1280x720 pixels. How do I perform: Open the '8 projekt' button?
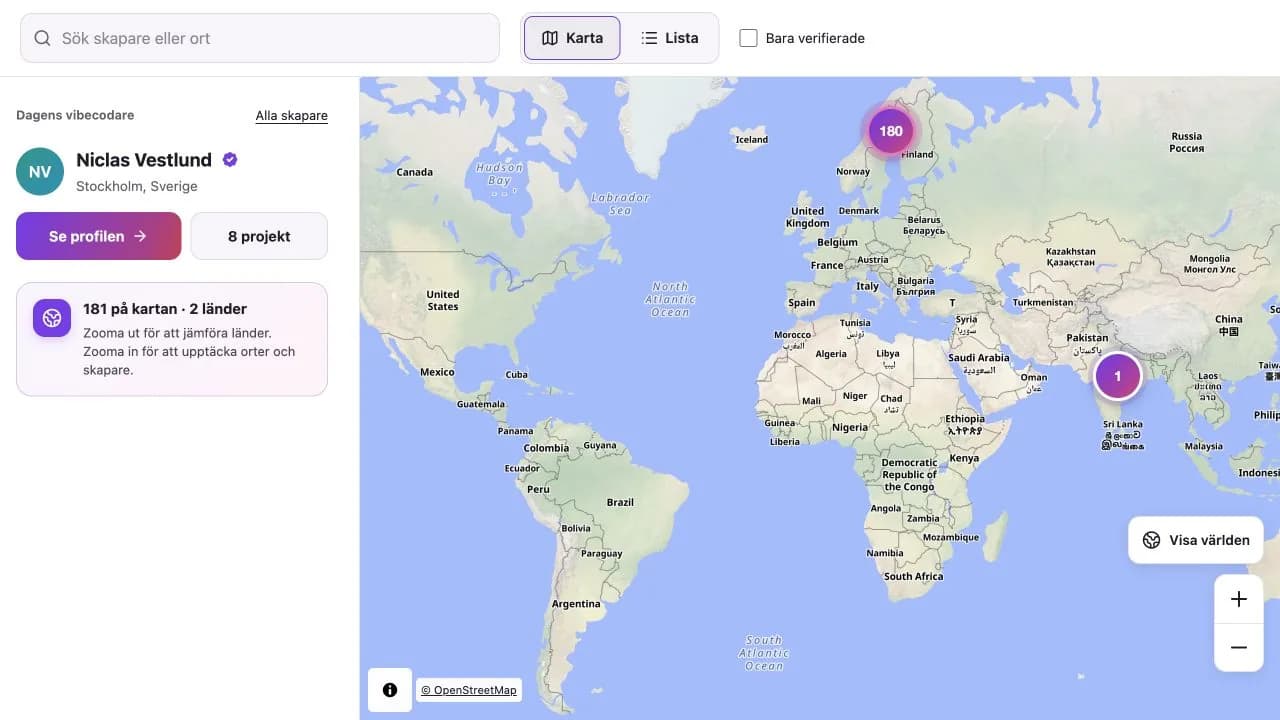(259, 236)
